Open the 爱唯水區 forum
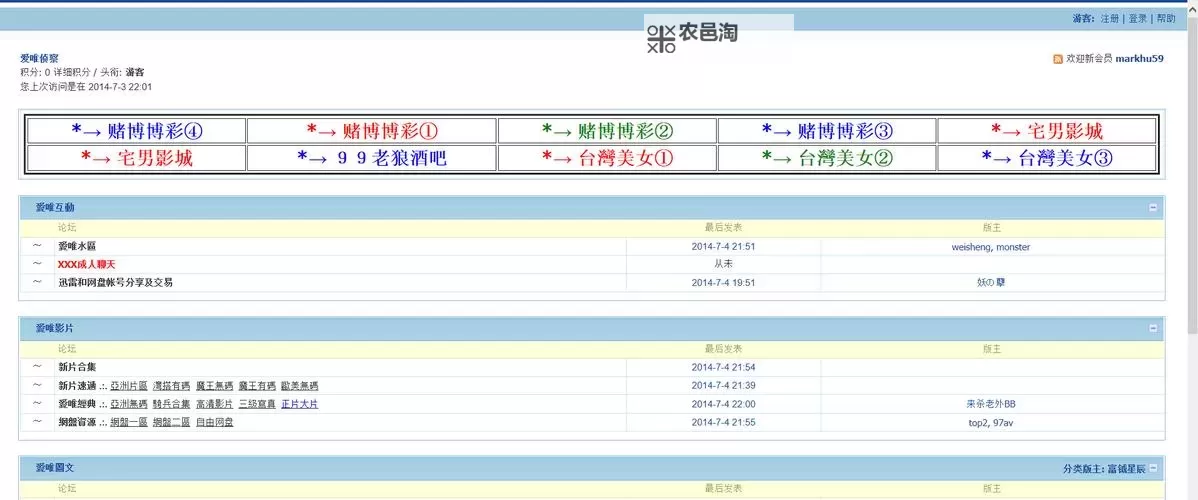This screenshot has height=500, width=1198. (x=77, y=246)
